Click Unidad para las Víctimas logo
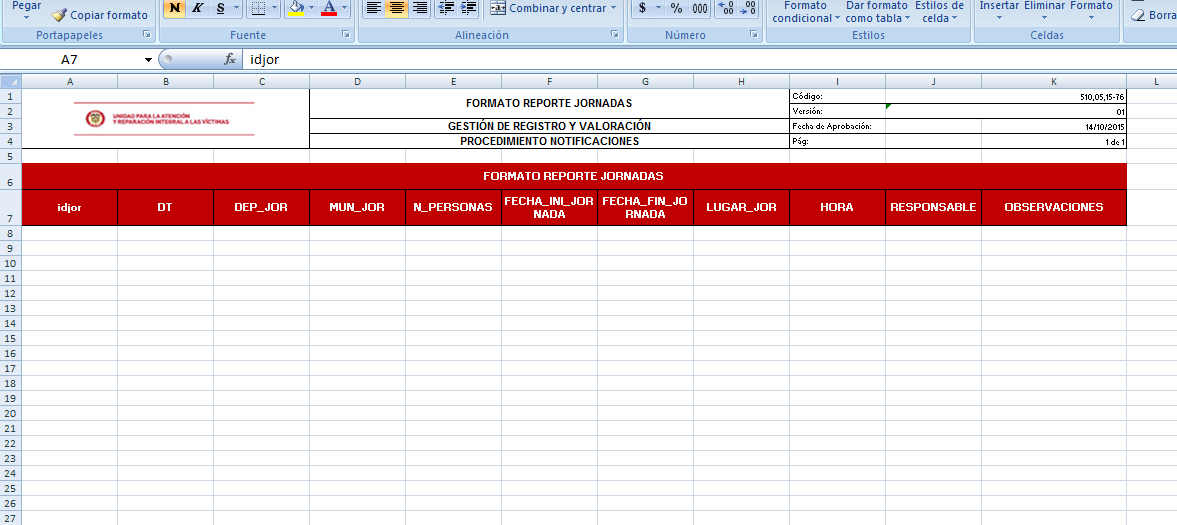The width and height of the screenshot is (1177, 525). (x=164, y=119)
